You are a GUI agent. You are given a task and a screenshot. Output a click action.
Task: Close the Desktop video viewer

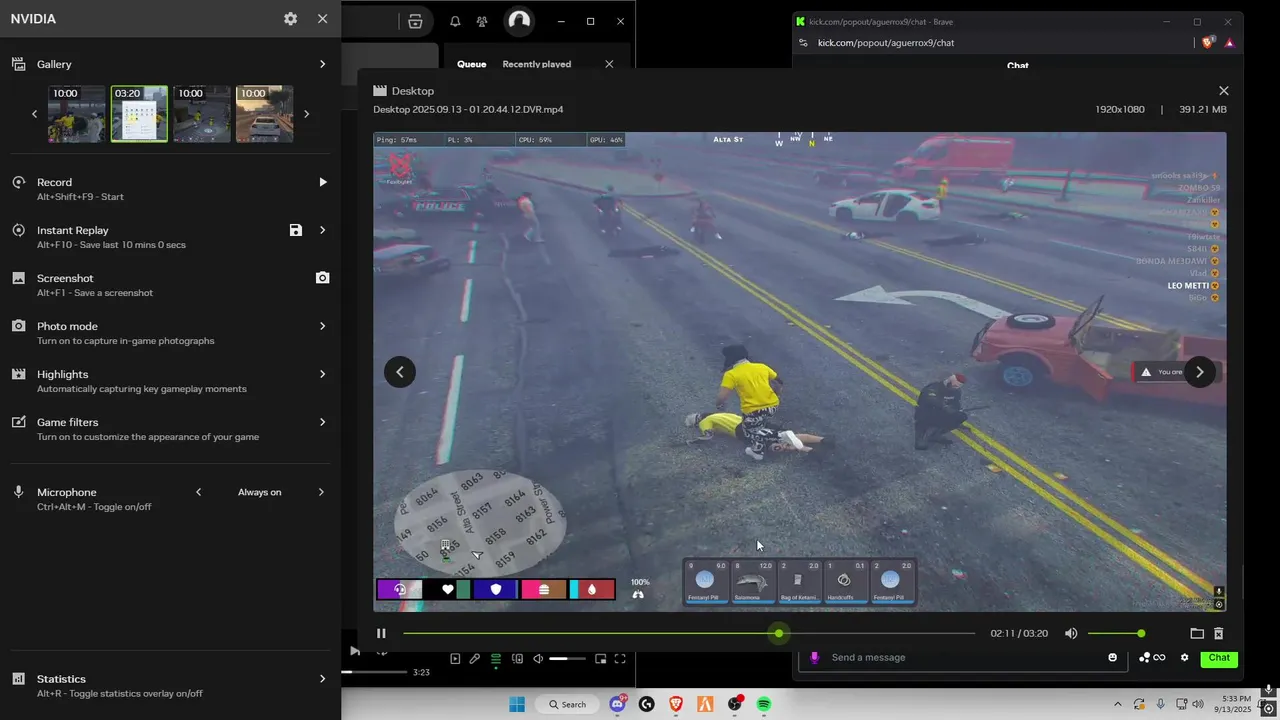click(x=1223, y=91)
